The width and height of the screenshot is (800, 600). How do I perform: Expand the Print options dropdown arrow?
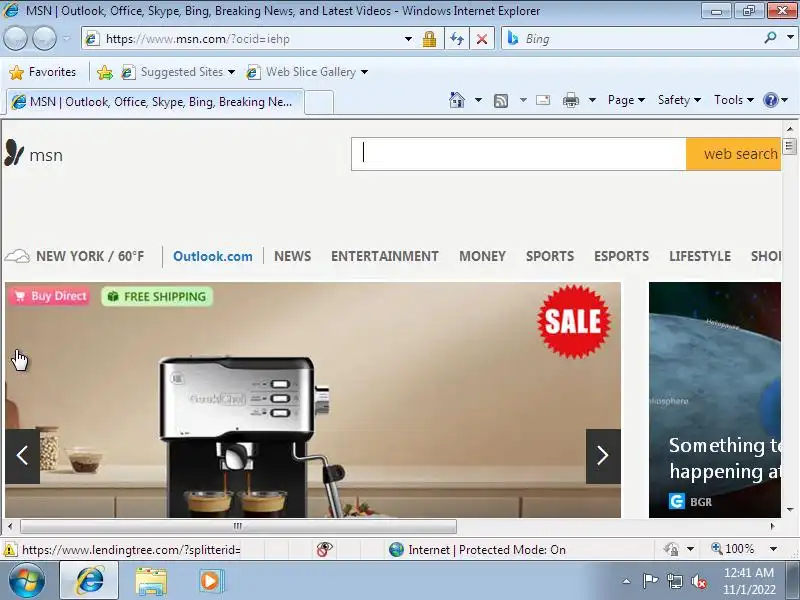[592, 100]
